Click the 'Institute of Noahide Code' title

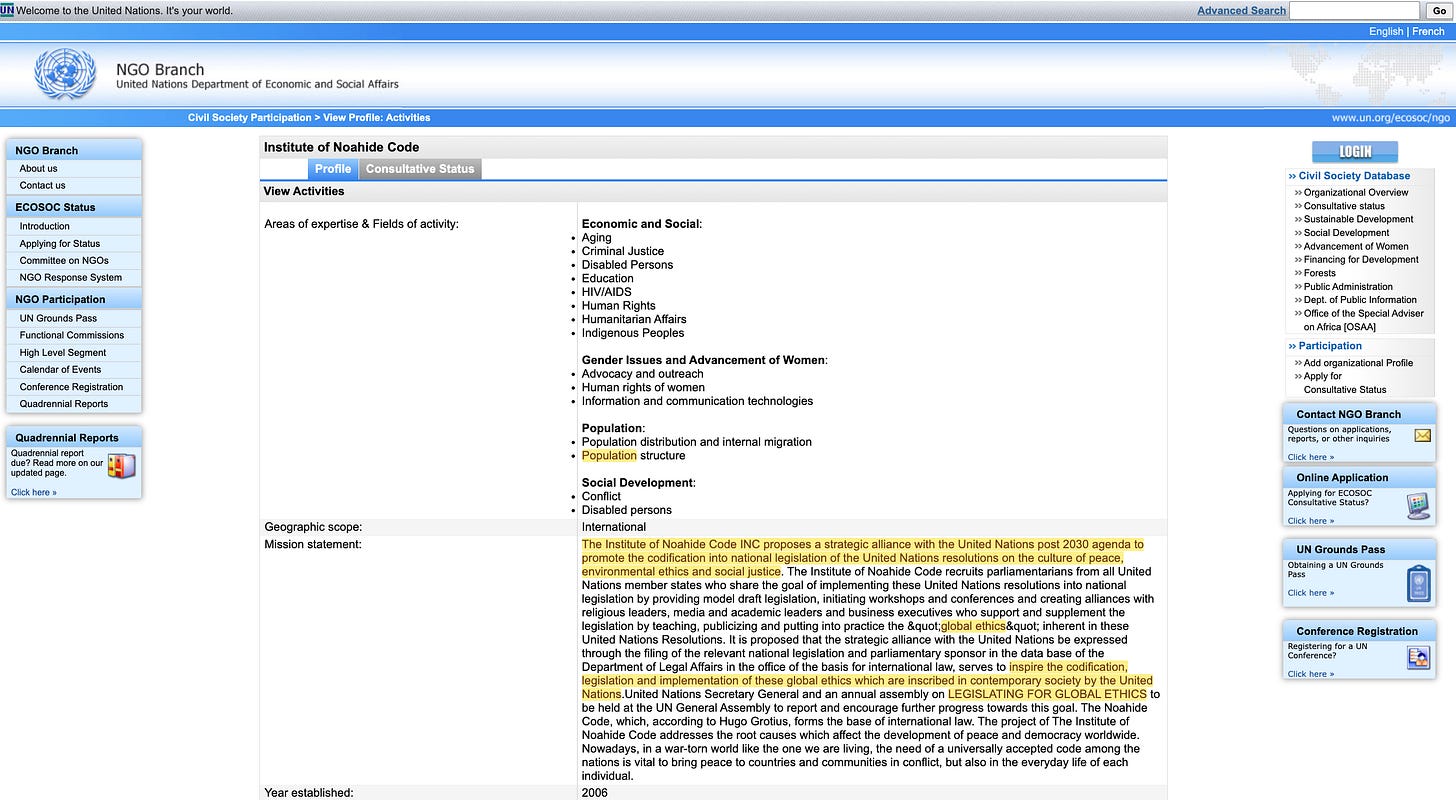341,147
